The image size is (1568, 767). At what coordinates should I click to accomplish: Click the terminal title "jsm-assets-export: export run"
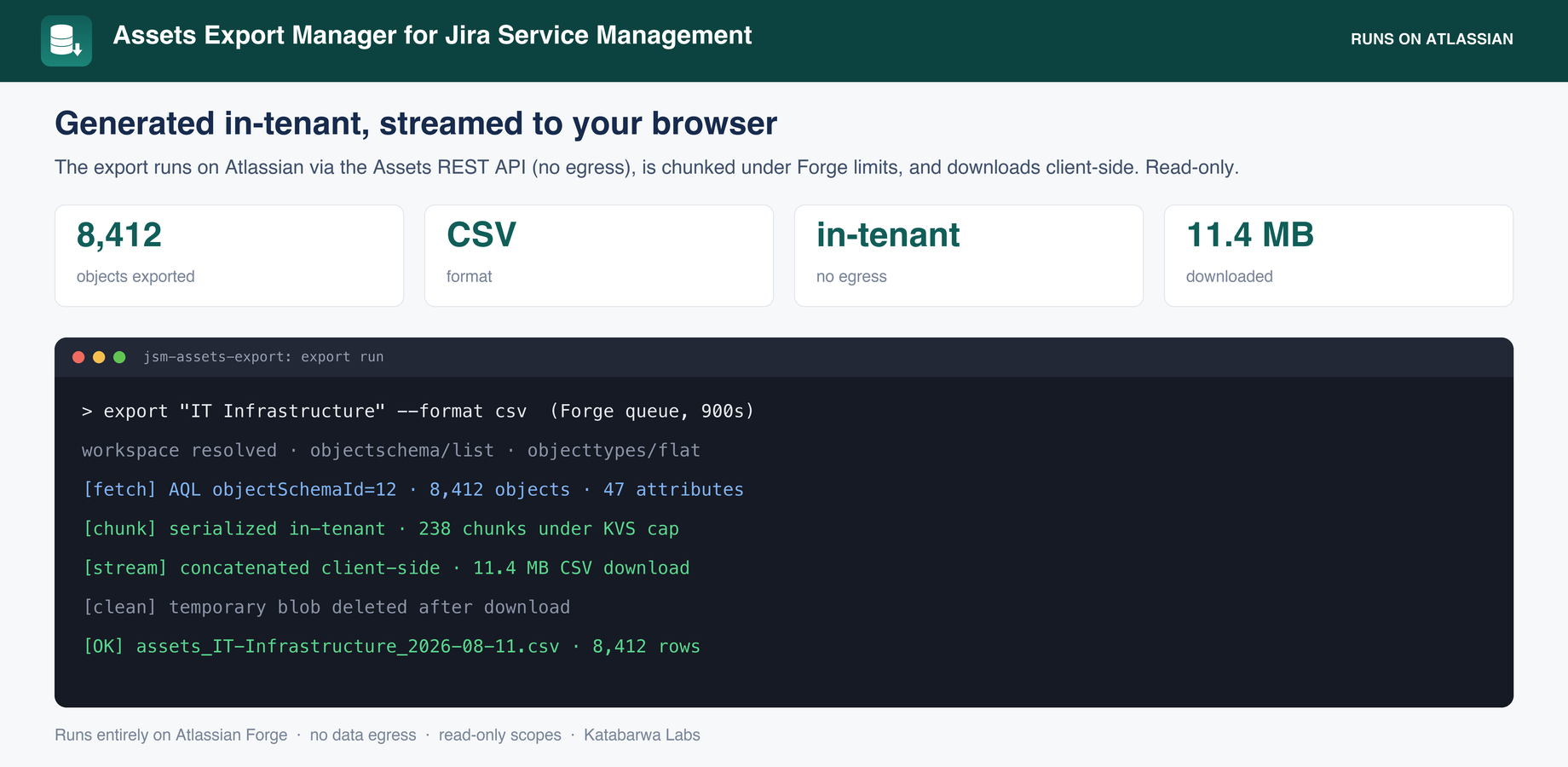[x=263, y=357]
